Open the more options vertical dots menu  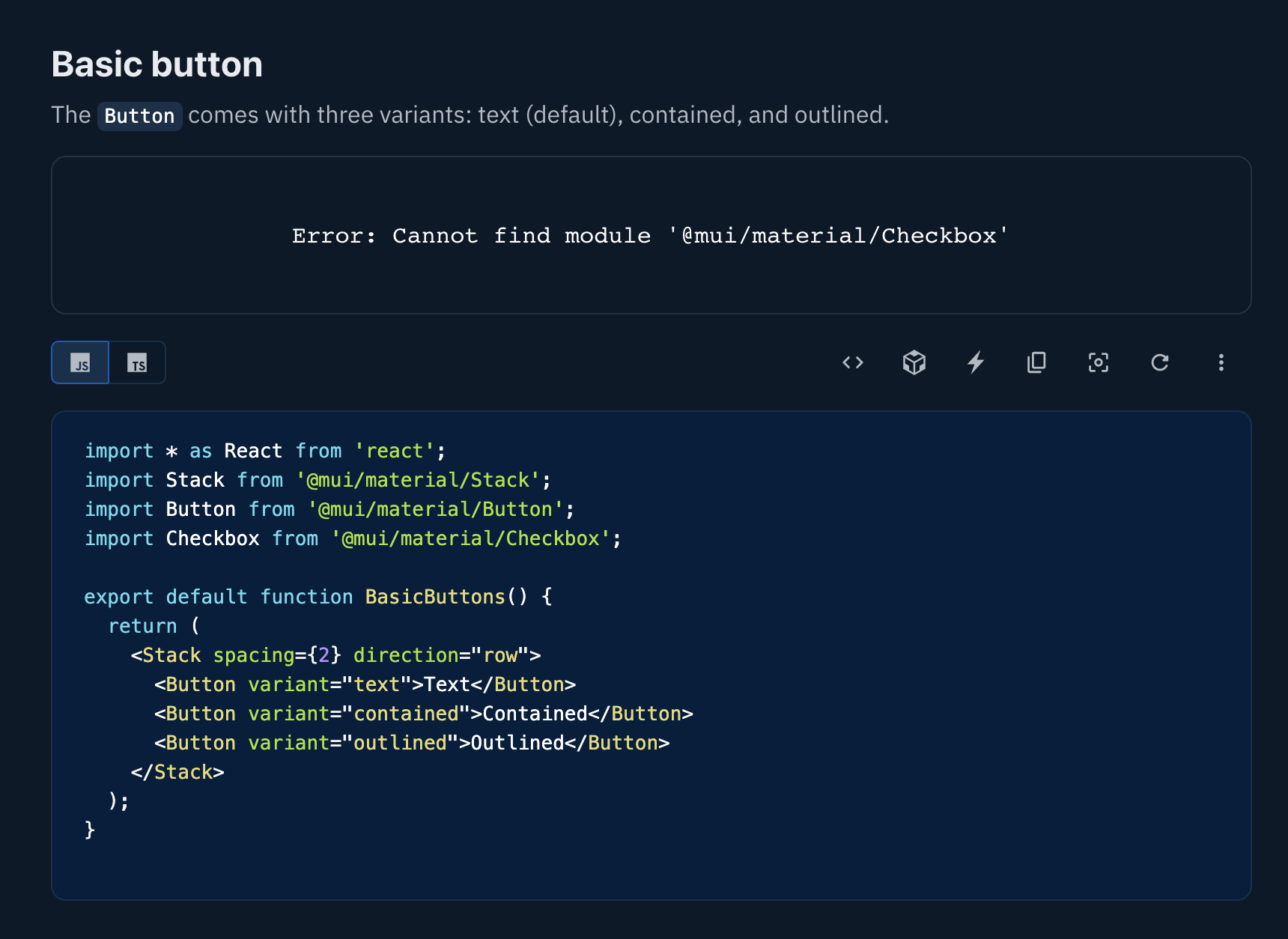pos(1221,363)
